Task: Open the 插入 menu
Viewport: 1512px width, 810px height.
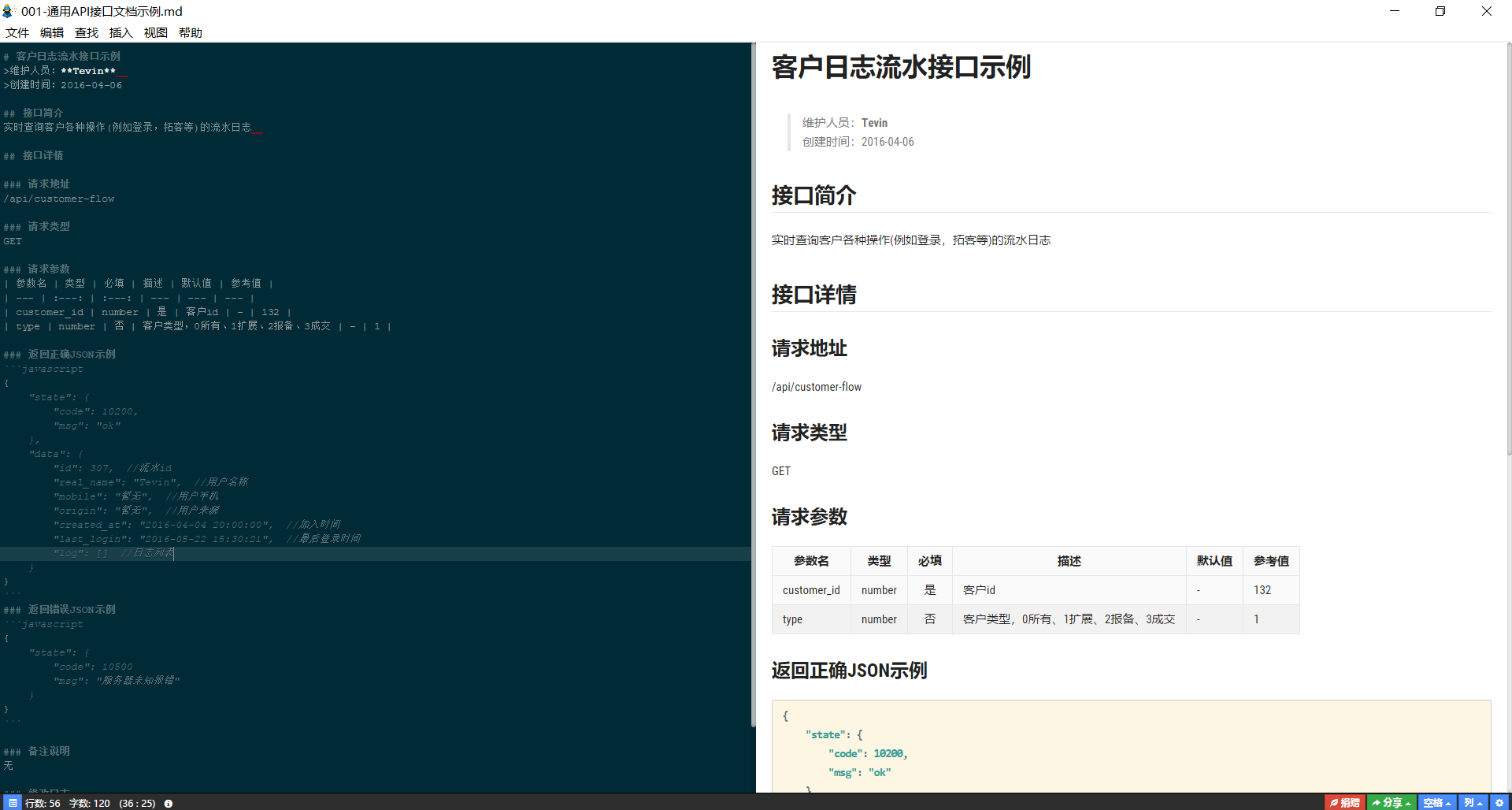Action: (x=121, y=32)
